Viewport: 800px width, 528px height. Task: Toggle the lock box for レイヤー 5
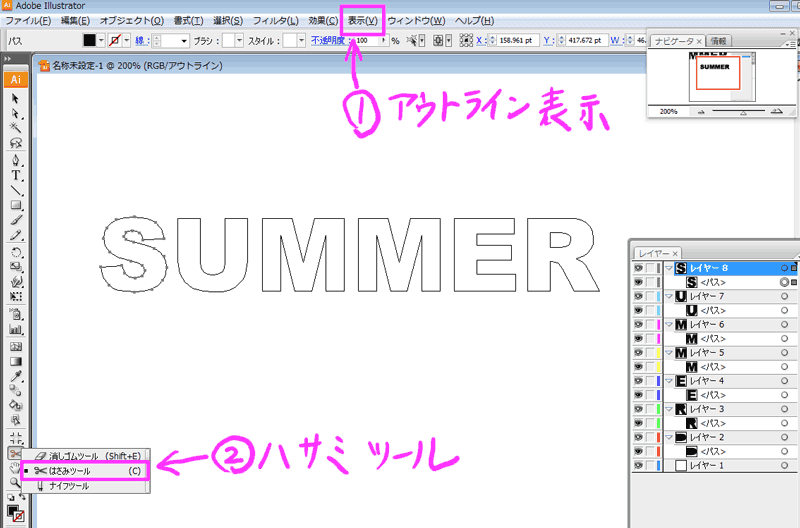coord(652,353)
